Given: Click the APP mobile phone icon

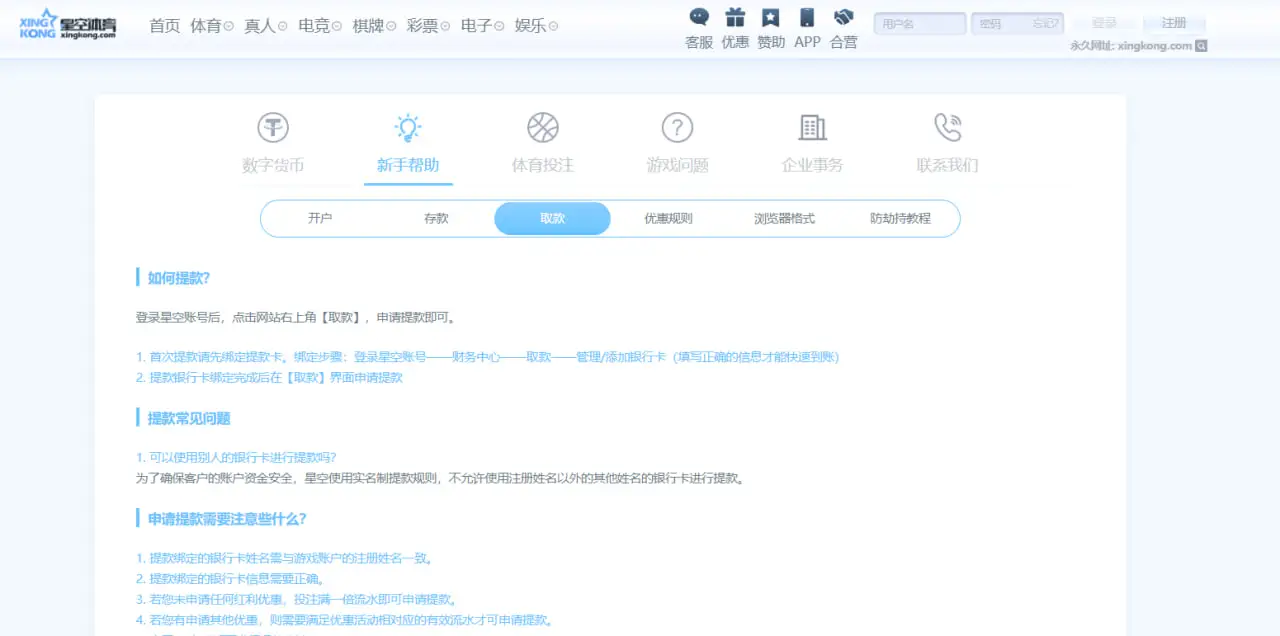Looking at the screenshot, I should [x=807, y=18].
